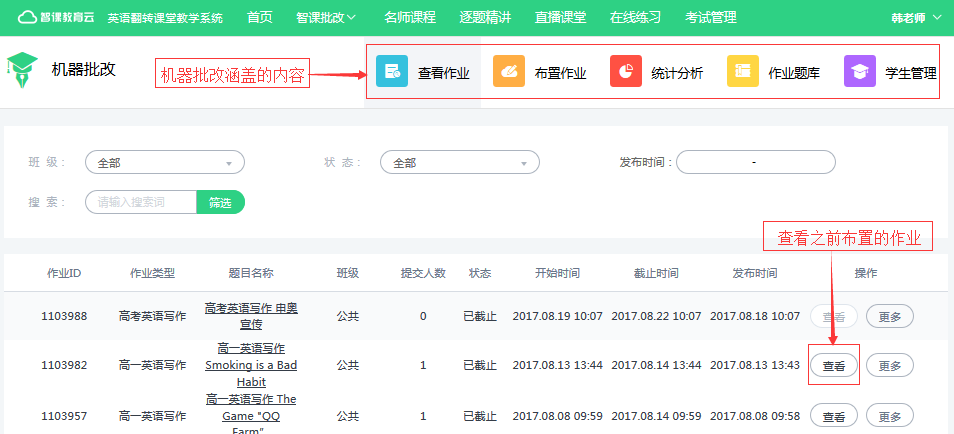Switch to the 统计分析 tab label
This screenshot has width=954, height=434.
click(x=677, y=74)
